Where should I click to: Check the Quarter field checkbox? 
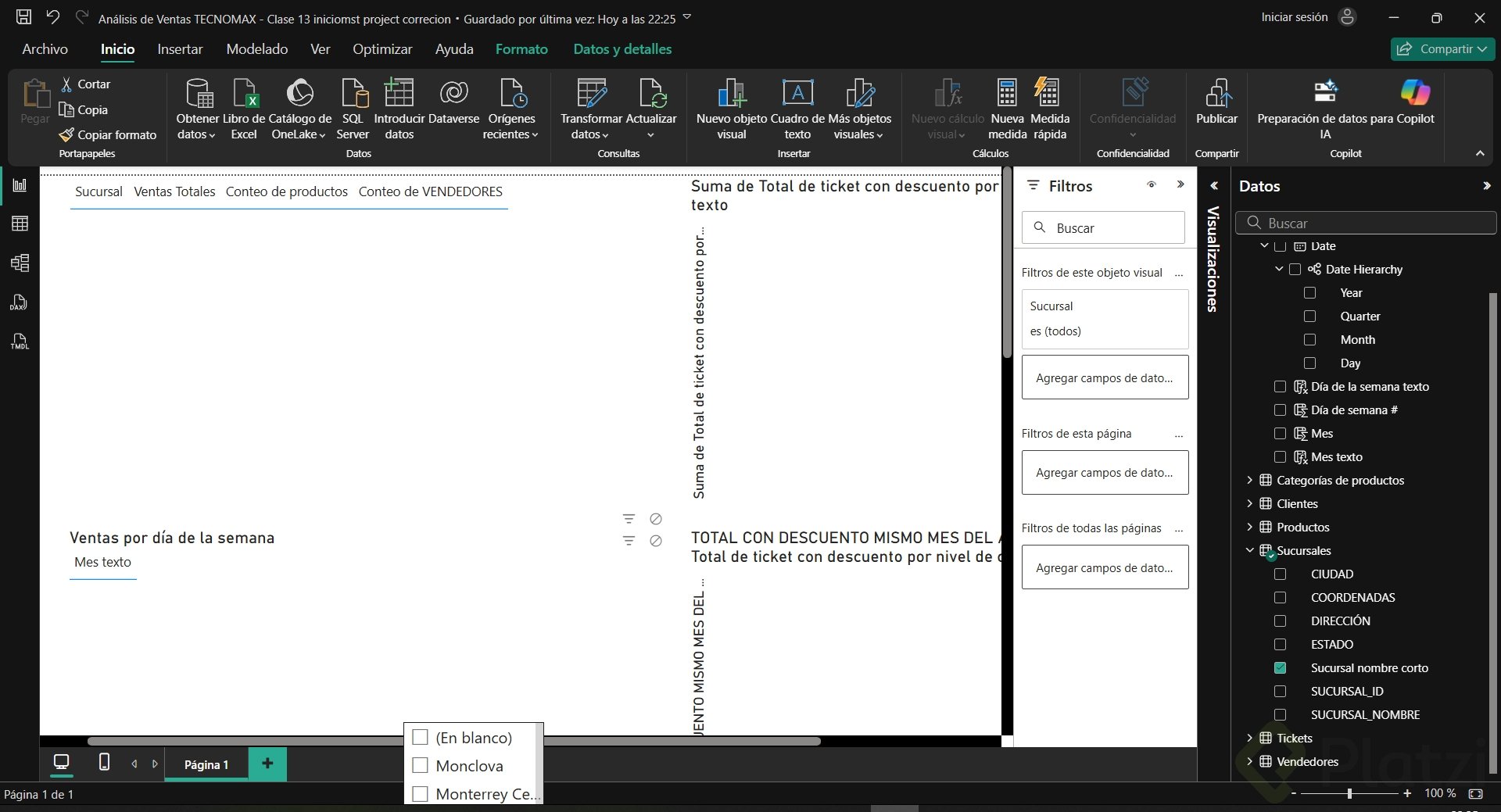pos(1310,317)
